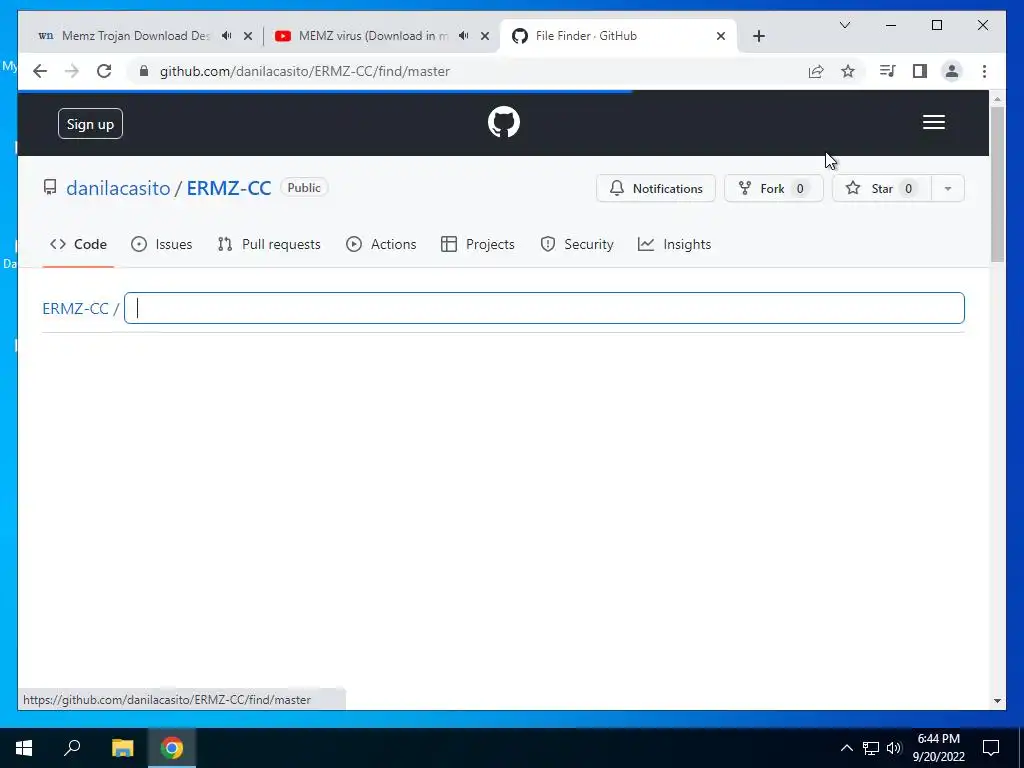Screen dimensions: 1024x768
Task: Open Windows taskbar search
Action: point(72,748)
